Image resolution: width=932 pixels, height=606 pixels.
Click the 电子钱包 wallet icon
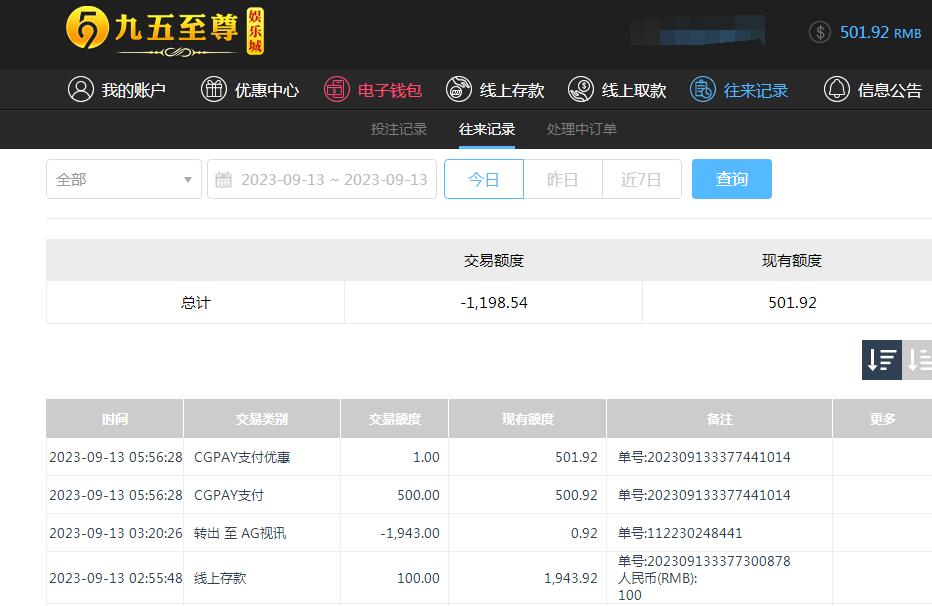click(x=336, y=89)
